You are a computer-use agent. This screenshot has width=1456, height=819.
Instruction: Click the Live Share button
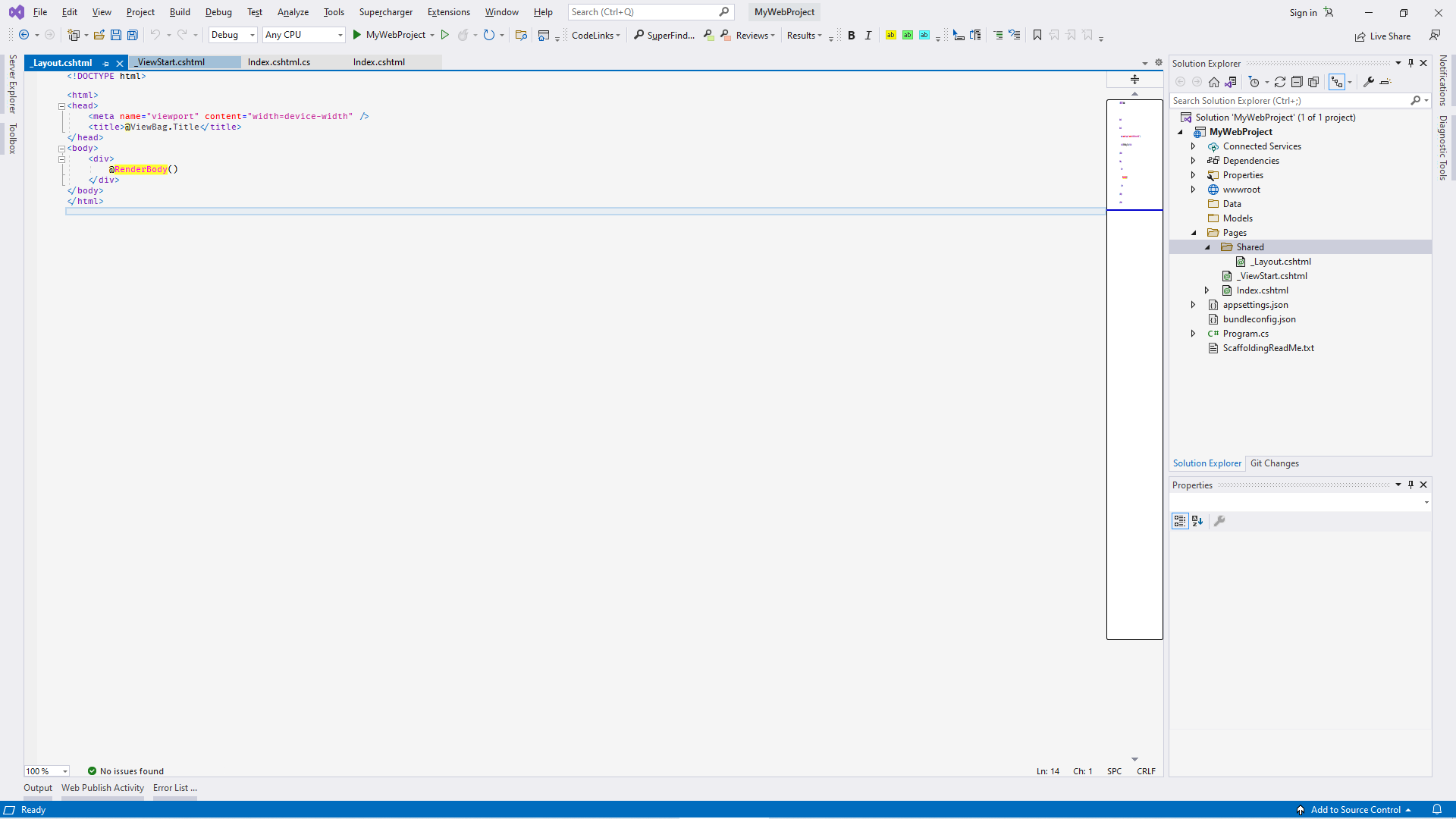pyautogui.click(x=1382, y=36)
